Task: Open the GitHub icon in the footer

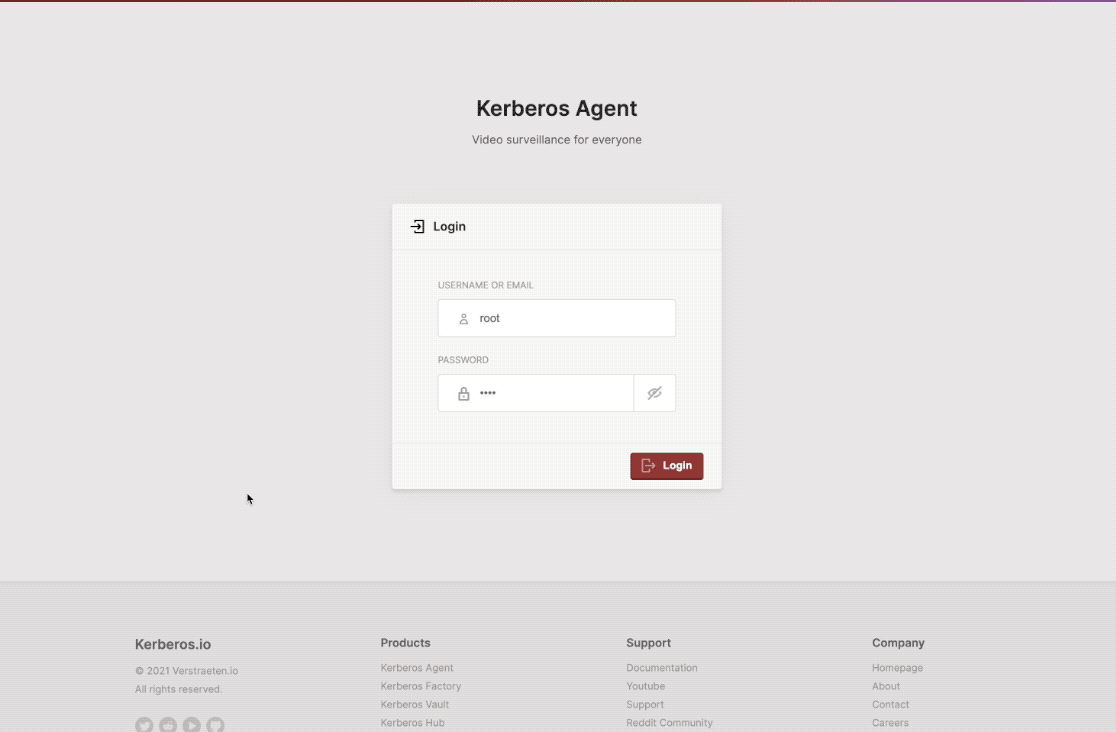Action: (215, 724)
